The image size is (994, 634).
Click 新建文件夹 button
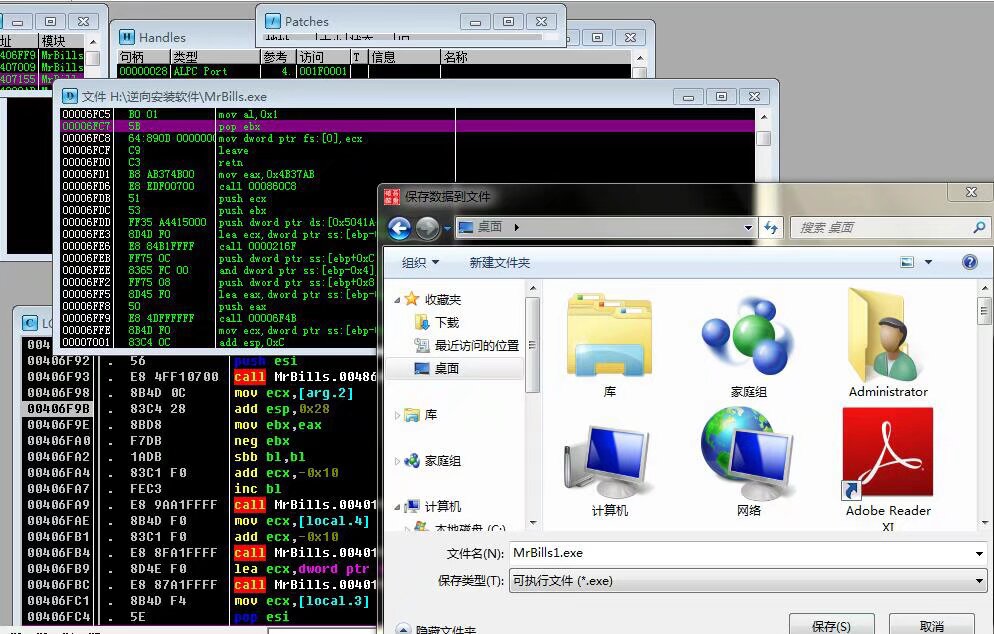tap(500, 262)
